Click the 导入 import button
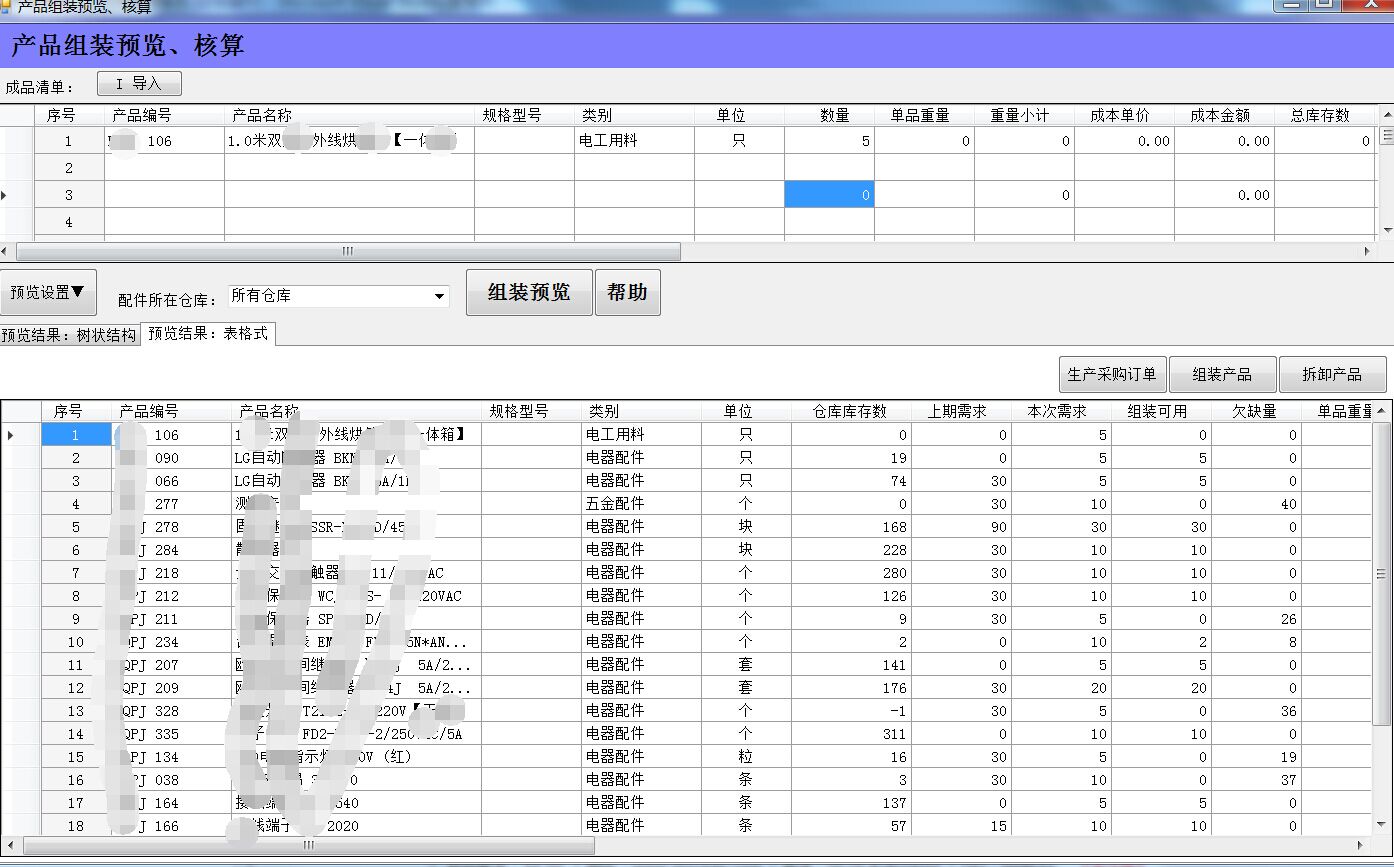Screen dimensions: 1394x867 (x=139, y=84)
